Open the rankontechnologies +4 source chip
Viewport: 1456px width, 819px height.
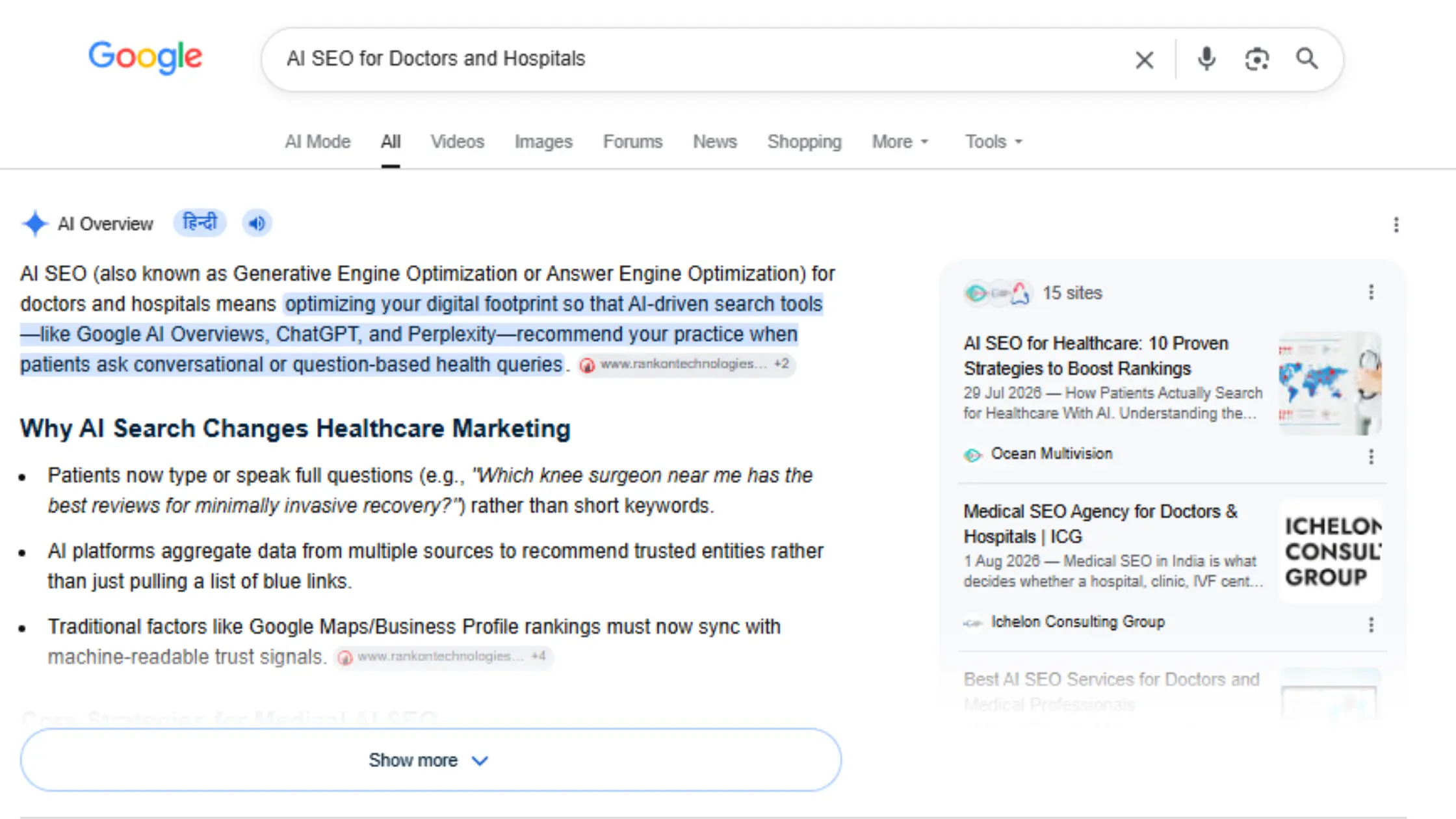[x=443, y=657]
